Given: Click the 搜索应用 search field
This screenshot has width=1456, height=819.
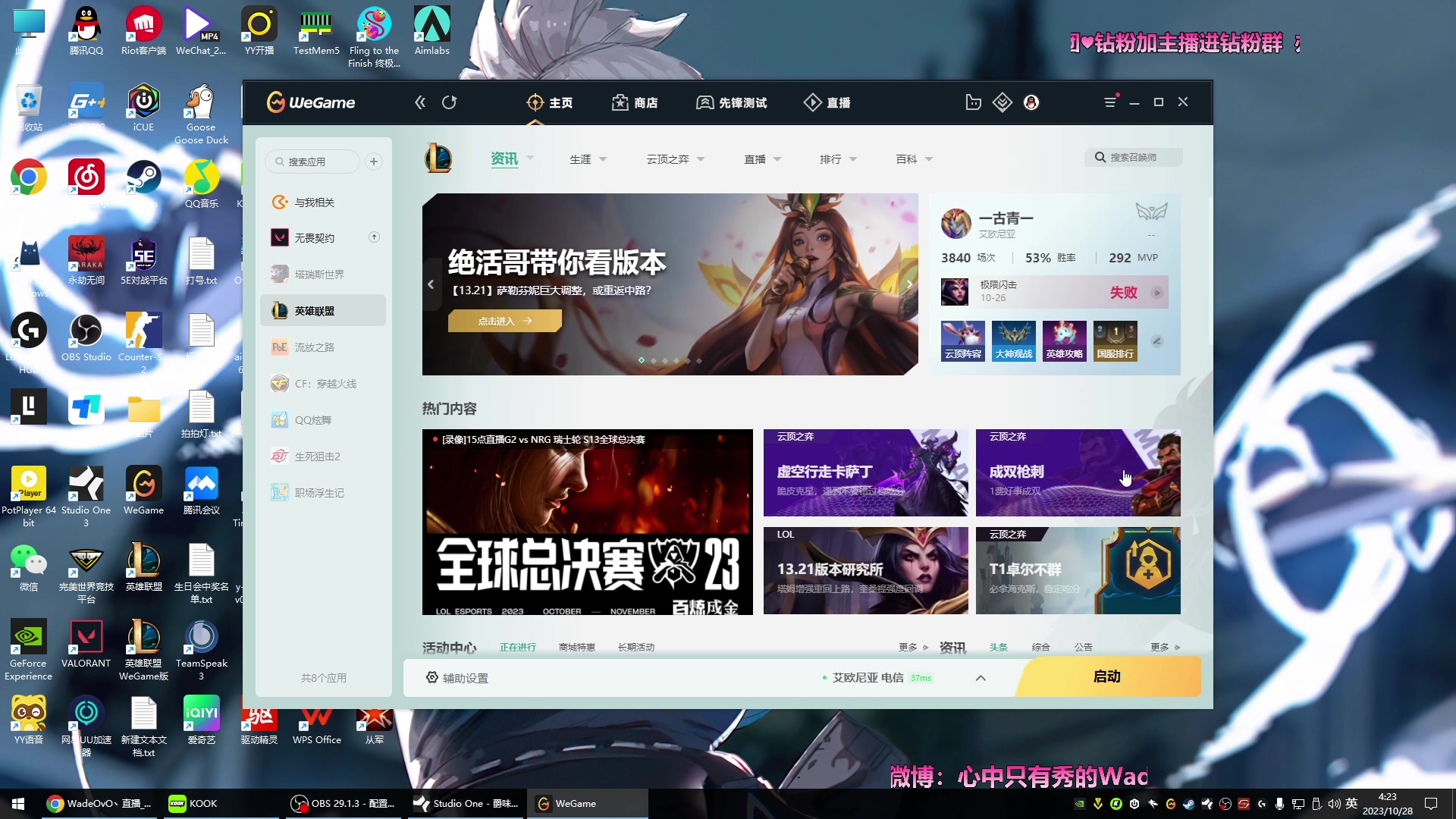Looking at the screenshot, I should click(x=312, y=162).
